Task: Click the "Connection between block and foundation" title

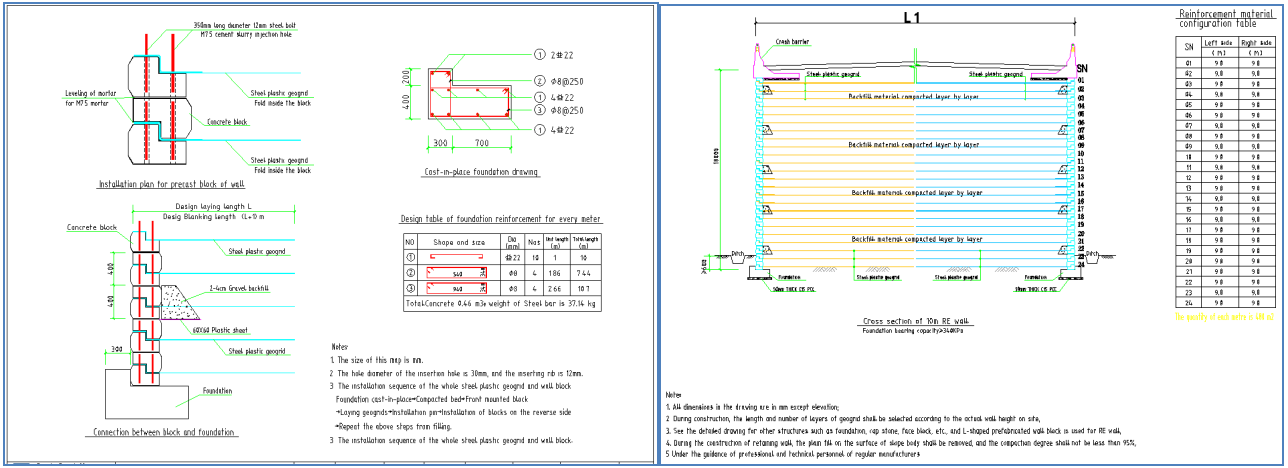Action: tap(165, 432)
